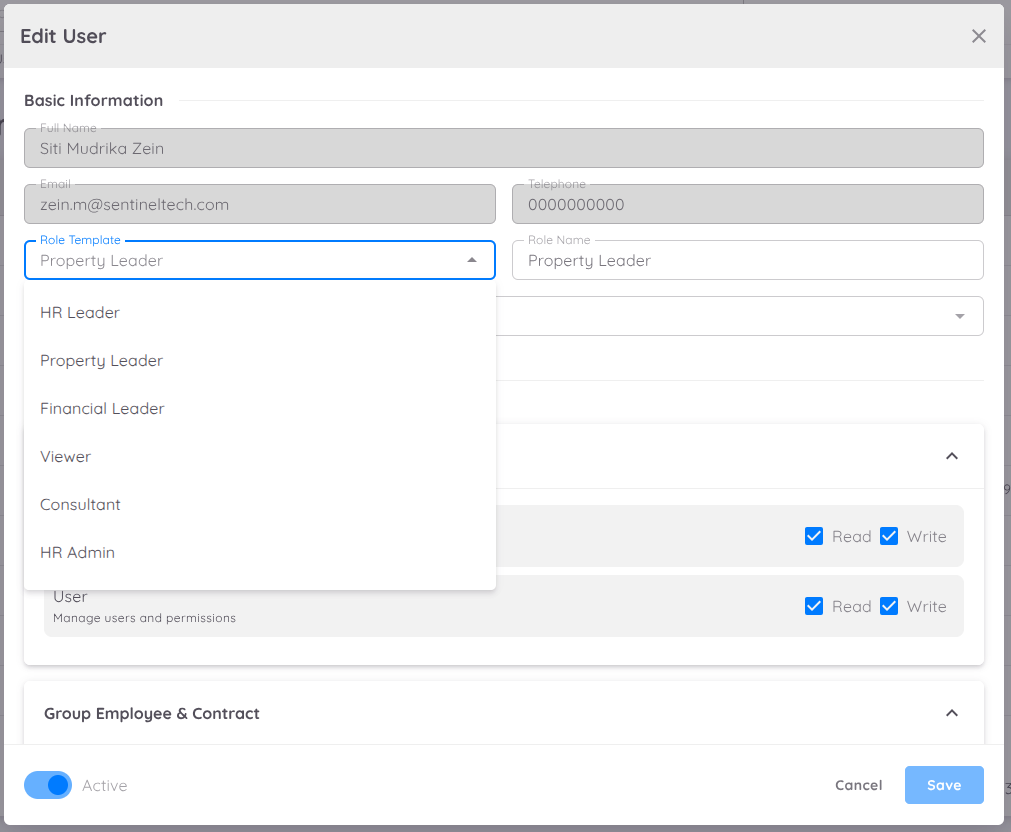
Task: Collapse the Group Employee & Contract section
Action: point(951,713)
